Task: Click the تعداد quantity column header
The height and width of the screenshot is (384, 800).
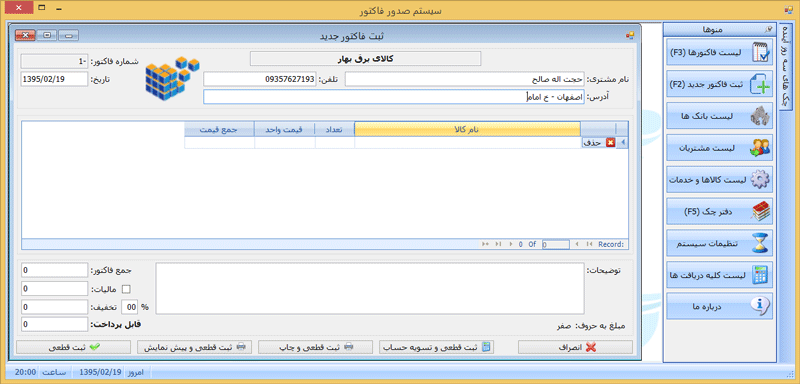Action: tap(335, 130)
